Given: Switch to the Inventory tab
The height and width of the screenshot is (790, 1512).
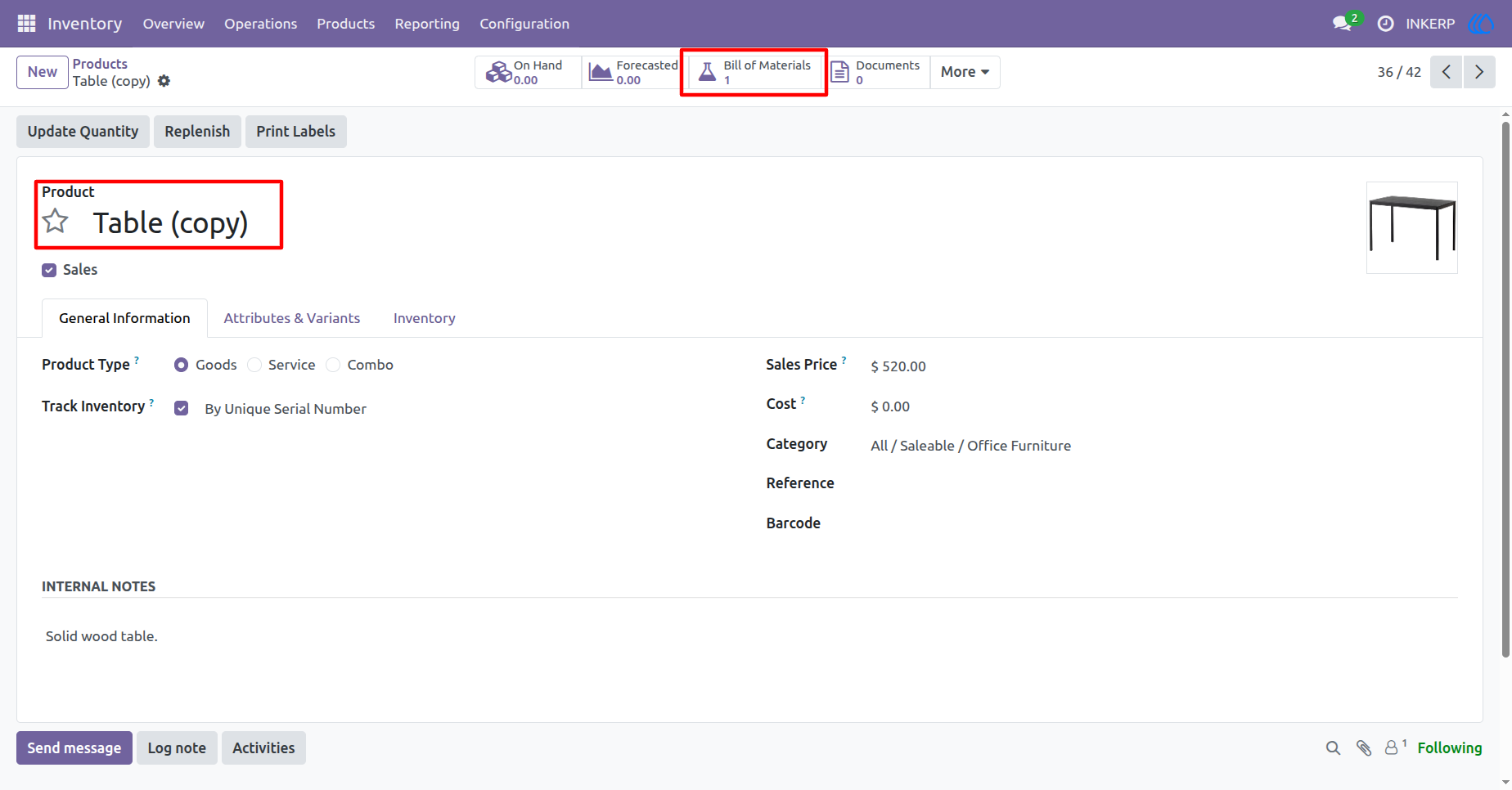Looking at the screenshot, I should pos(425,318).
